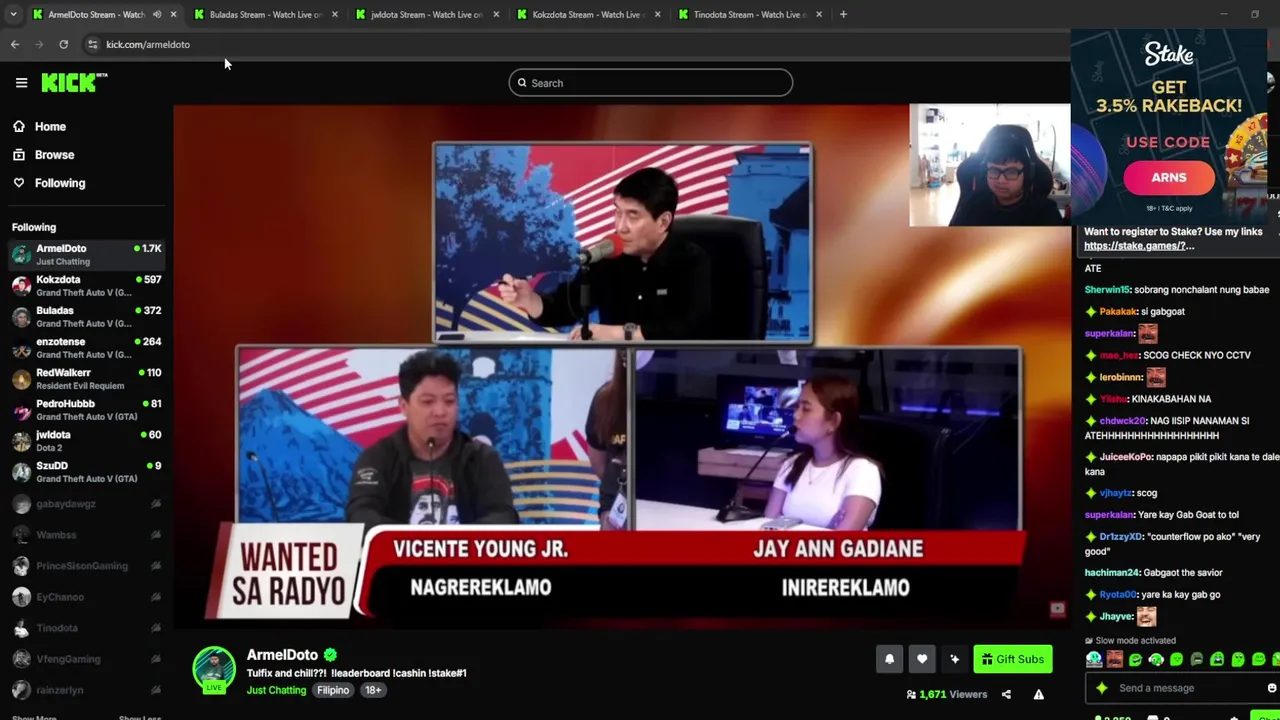Click the streamer webcam overlay

(989, 165)
